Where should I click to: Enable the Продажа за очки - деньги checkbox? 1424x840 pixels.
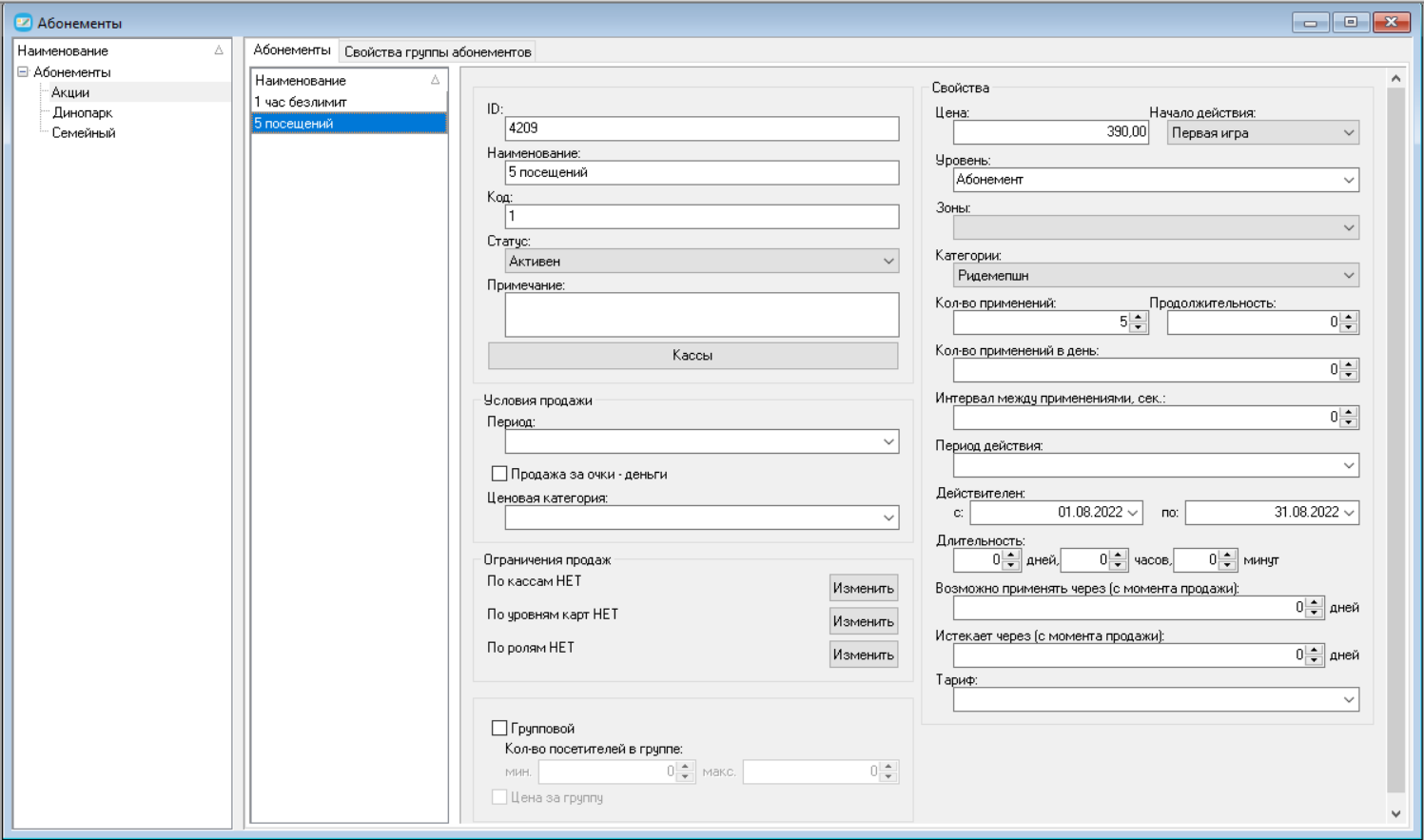499,474
